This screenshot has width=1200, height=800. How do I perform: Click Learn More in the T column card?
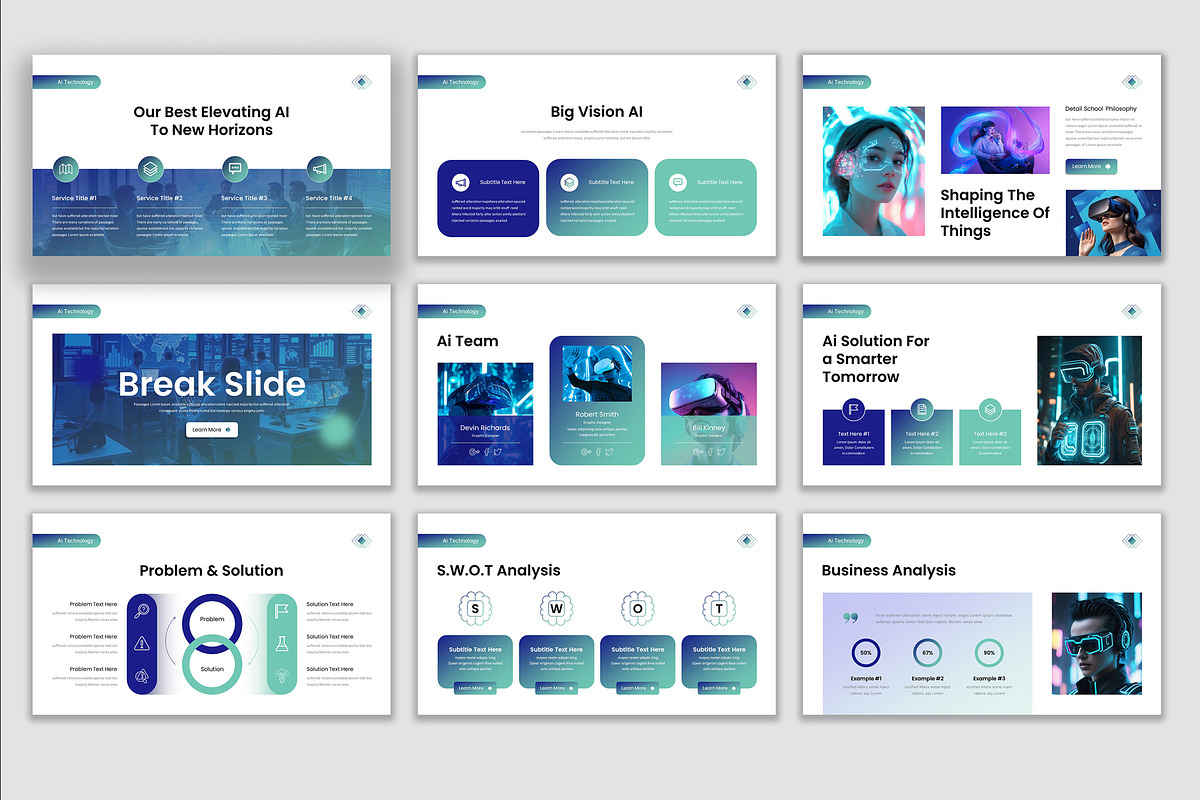click(x=719, y=688)
